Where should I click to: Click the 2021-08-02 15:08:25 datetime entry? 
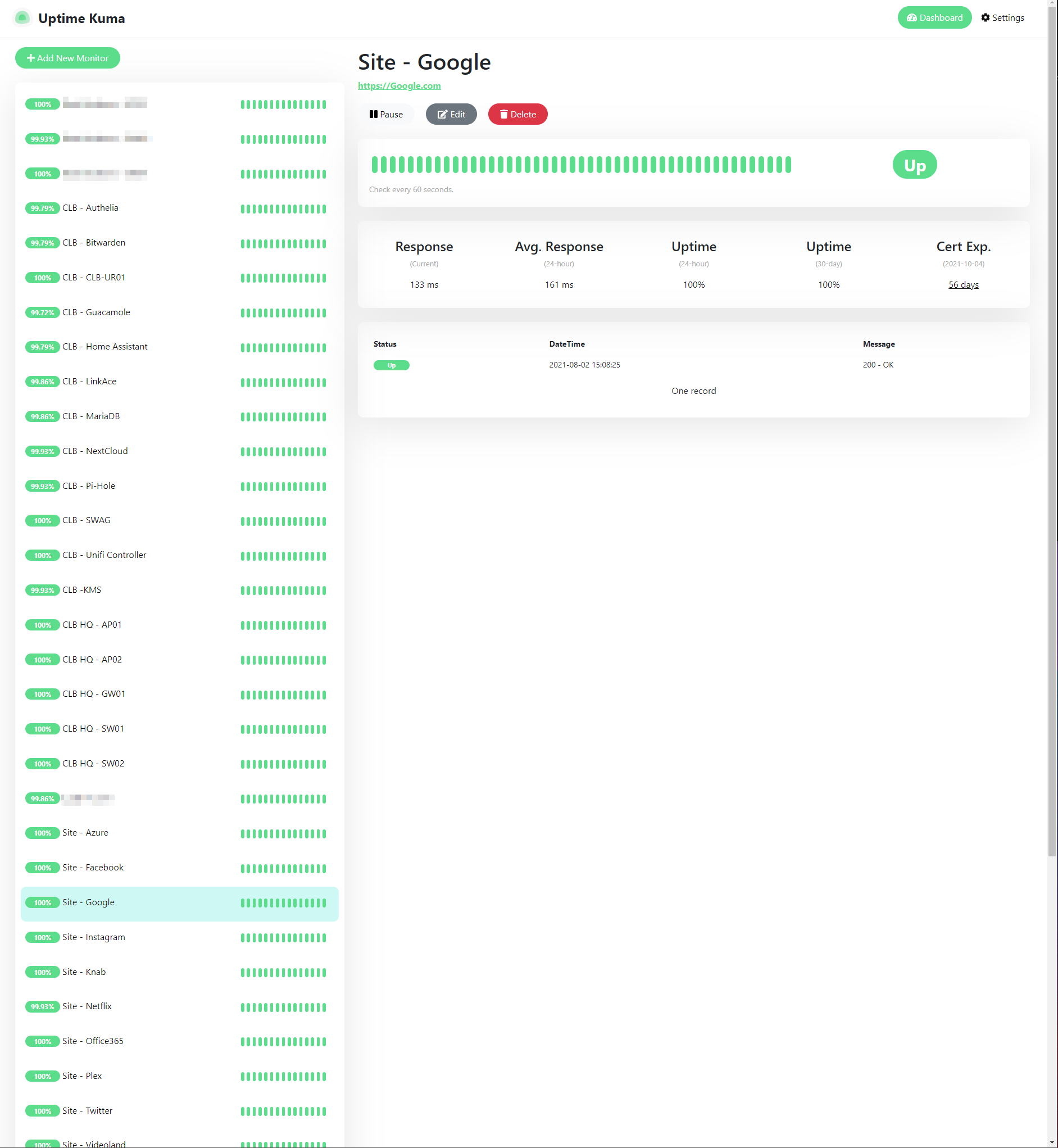pos(584,365)
